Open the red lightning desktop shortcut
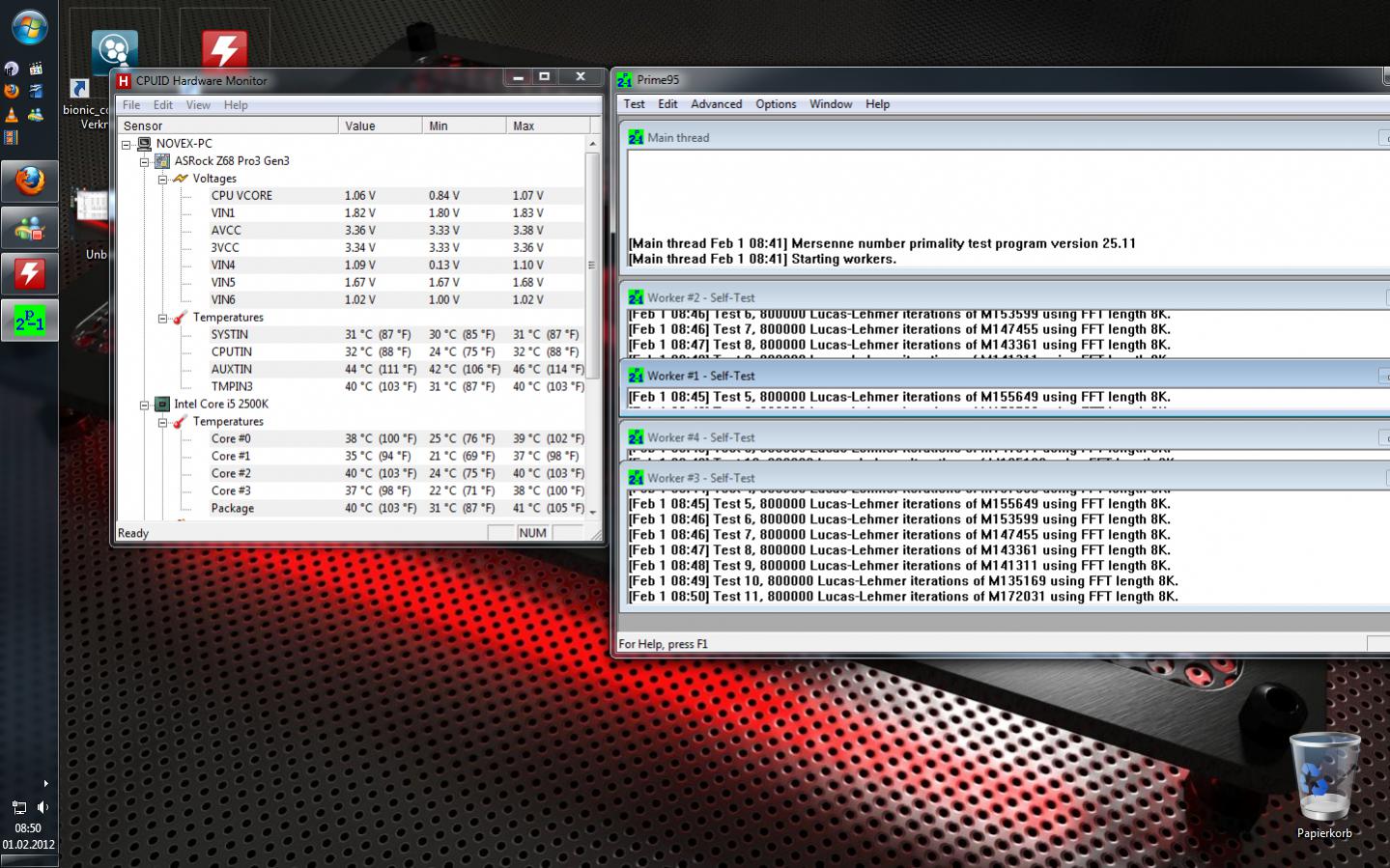Screen dimensions: 1390x868 point(224,49)
